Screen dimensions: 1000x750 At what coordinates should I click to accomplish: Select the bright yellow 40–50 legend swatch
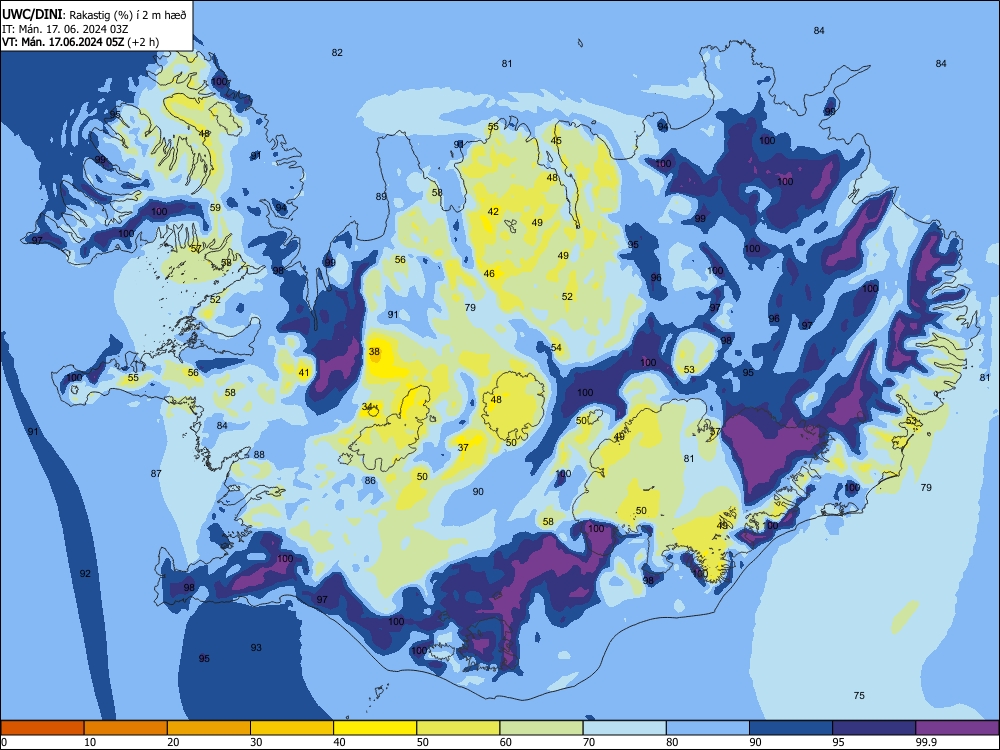coord(375,728)
